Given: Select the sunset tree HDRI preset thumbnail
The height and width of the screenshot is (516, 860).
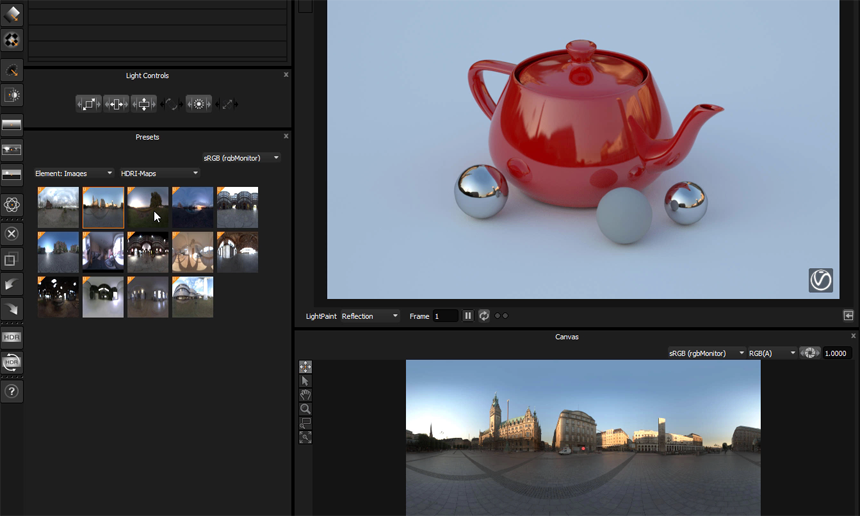Looking at the screenshot, I should click(x=148, y=207).
